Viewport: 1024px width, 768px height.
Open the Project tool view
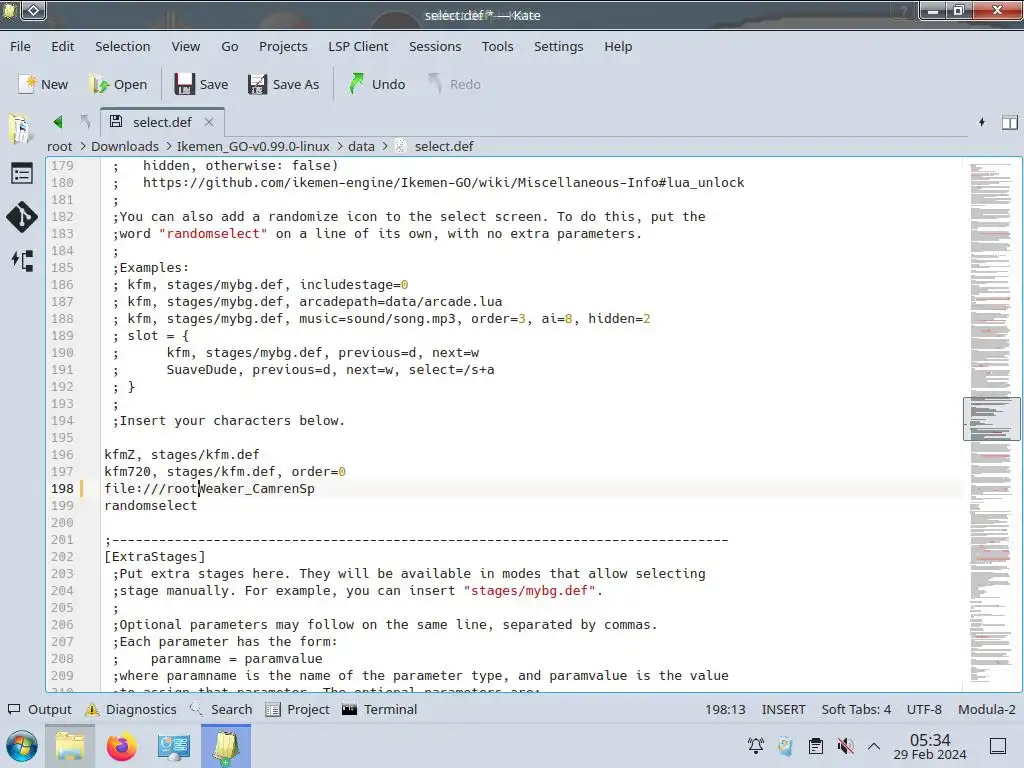pos(298,709)
